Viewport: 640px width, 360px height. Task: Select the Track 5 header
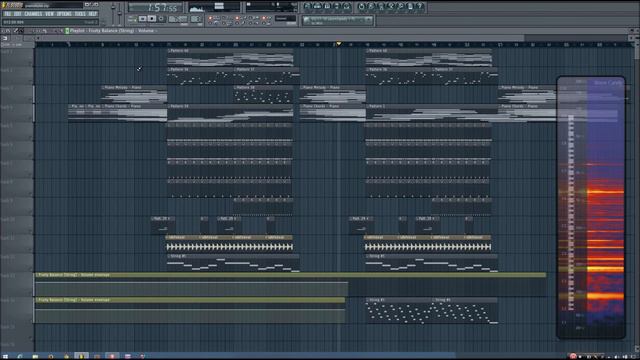coord(16,131)
